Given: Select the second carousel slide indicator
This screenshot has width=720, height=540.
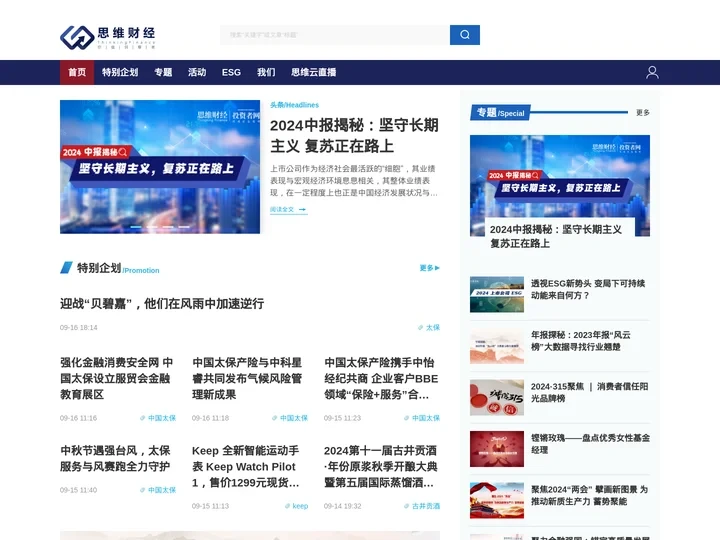Looking at the screenshot, I should click(152, 227).
